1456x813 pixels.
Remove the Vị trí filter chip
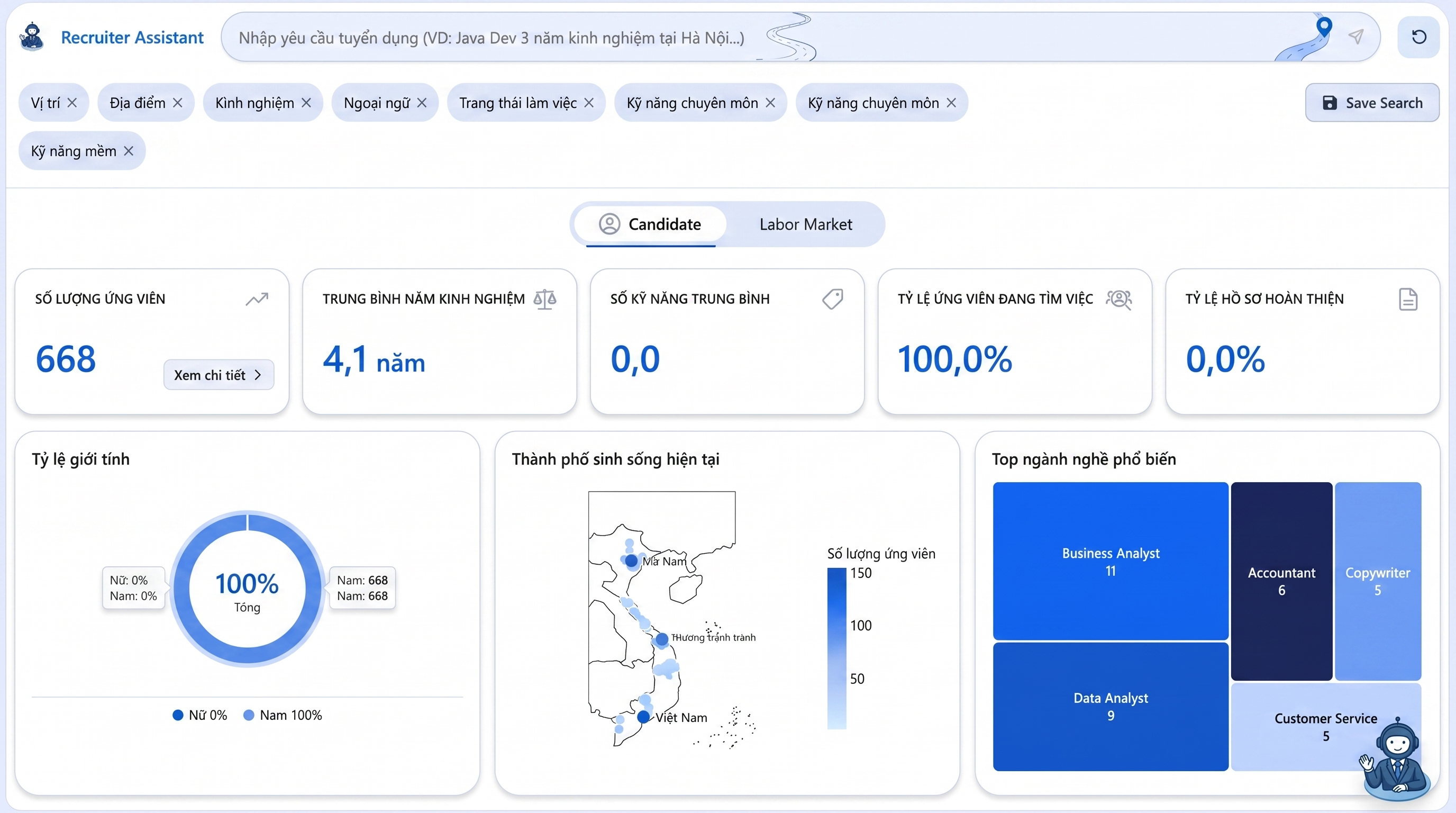(72, 103)
